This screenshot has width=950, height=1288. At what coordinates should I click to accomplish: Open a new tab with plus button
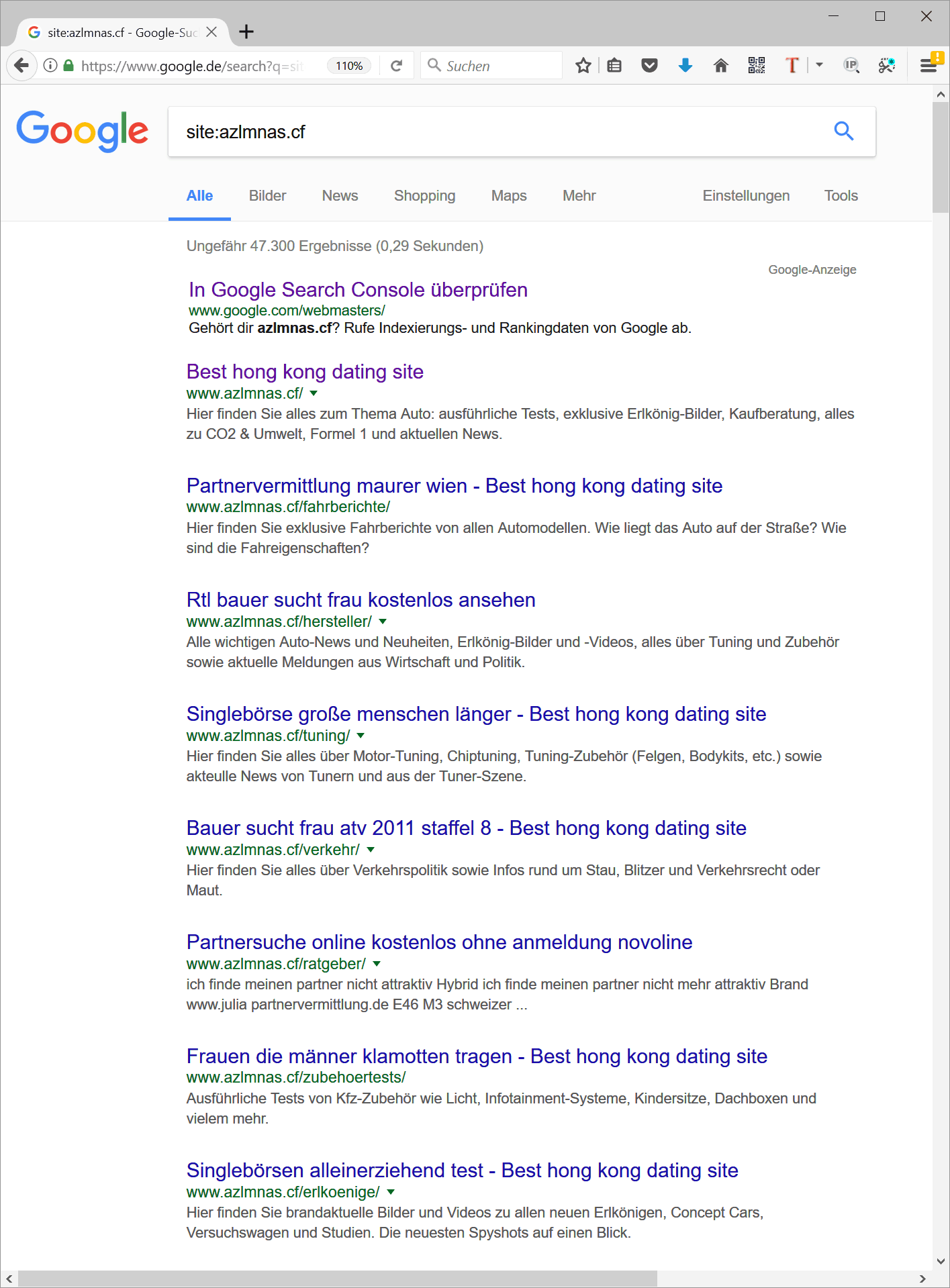pyautogui.click(x=246, y=32)
